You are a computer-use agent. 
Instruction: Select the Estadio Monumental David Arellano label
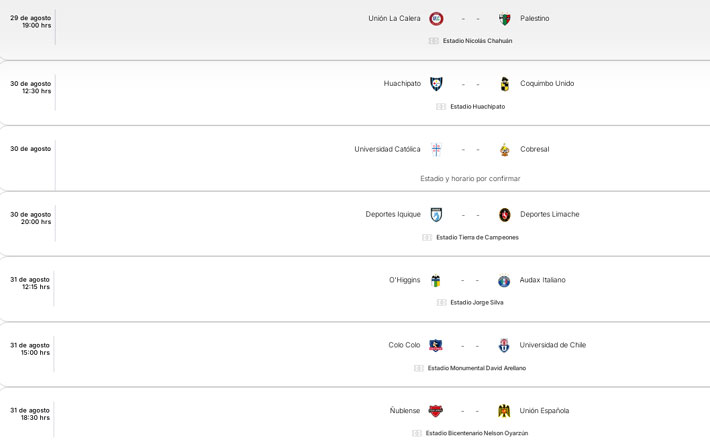pos(476,368)
